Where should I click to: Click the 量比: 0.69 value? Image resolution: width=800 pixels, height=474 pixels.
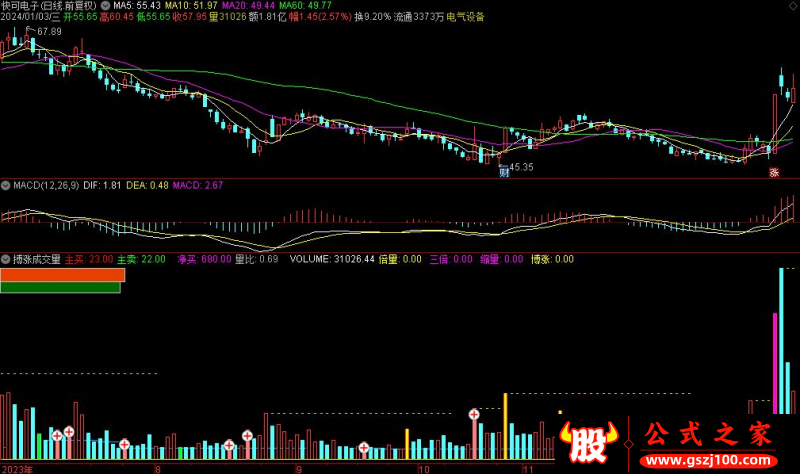(x=256, y=259)
